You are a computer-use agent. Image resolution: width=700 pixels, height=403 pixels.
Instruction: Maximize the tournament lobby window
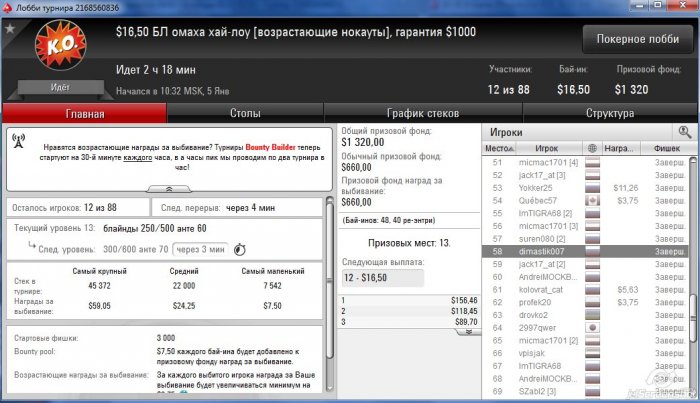(658, 5)
